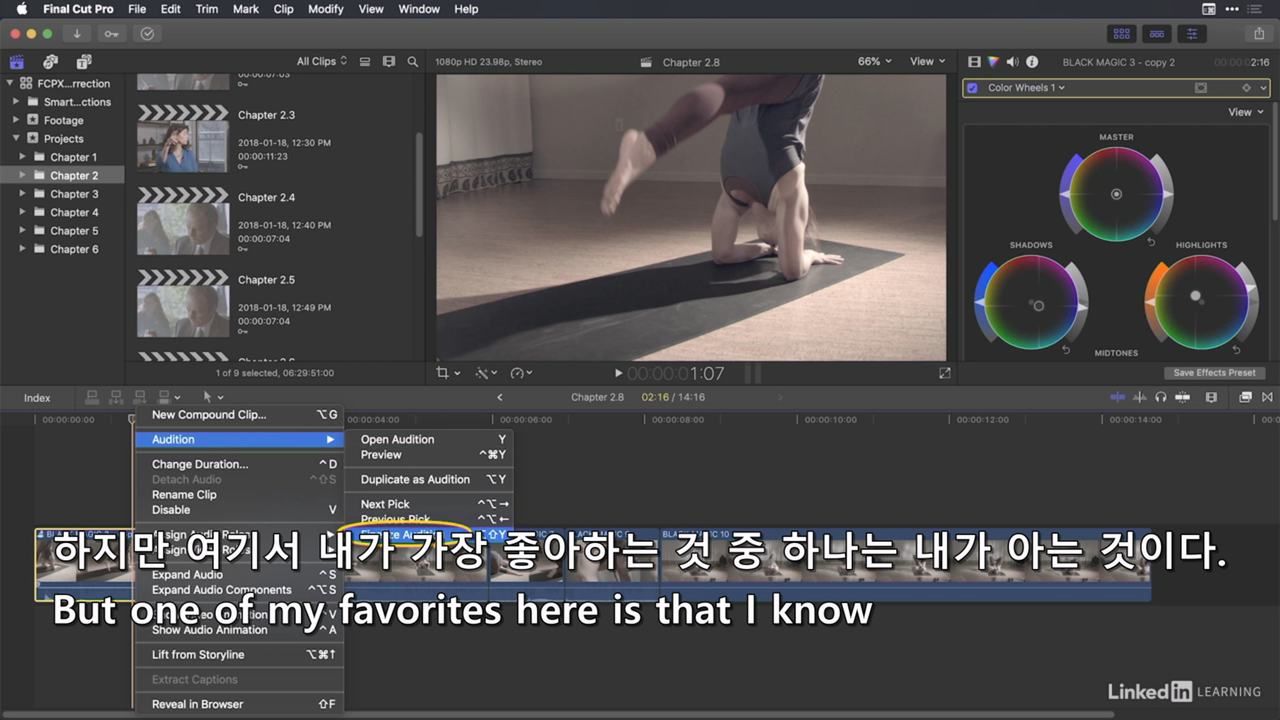Click the browser search magnifier icon

(412, 62)
